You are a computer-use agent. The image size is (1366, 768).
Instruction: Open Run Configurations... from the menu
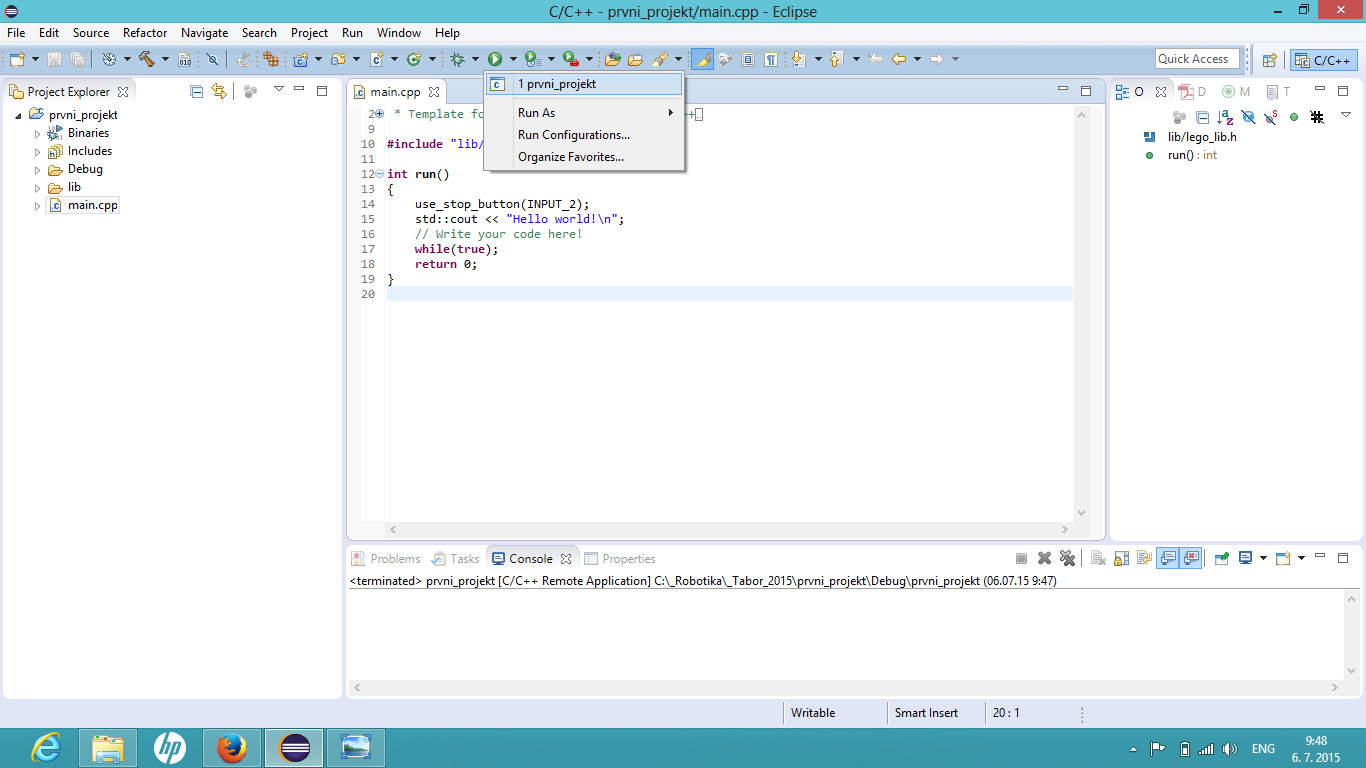tap(573, 135)
